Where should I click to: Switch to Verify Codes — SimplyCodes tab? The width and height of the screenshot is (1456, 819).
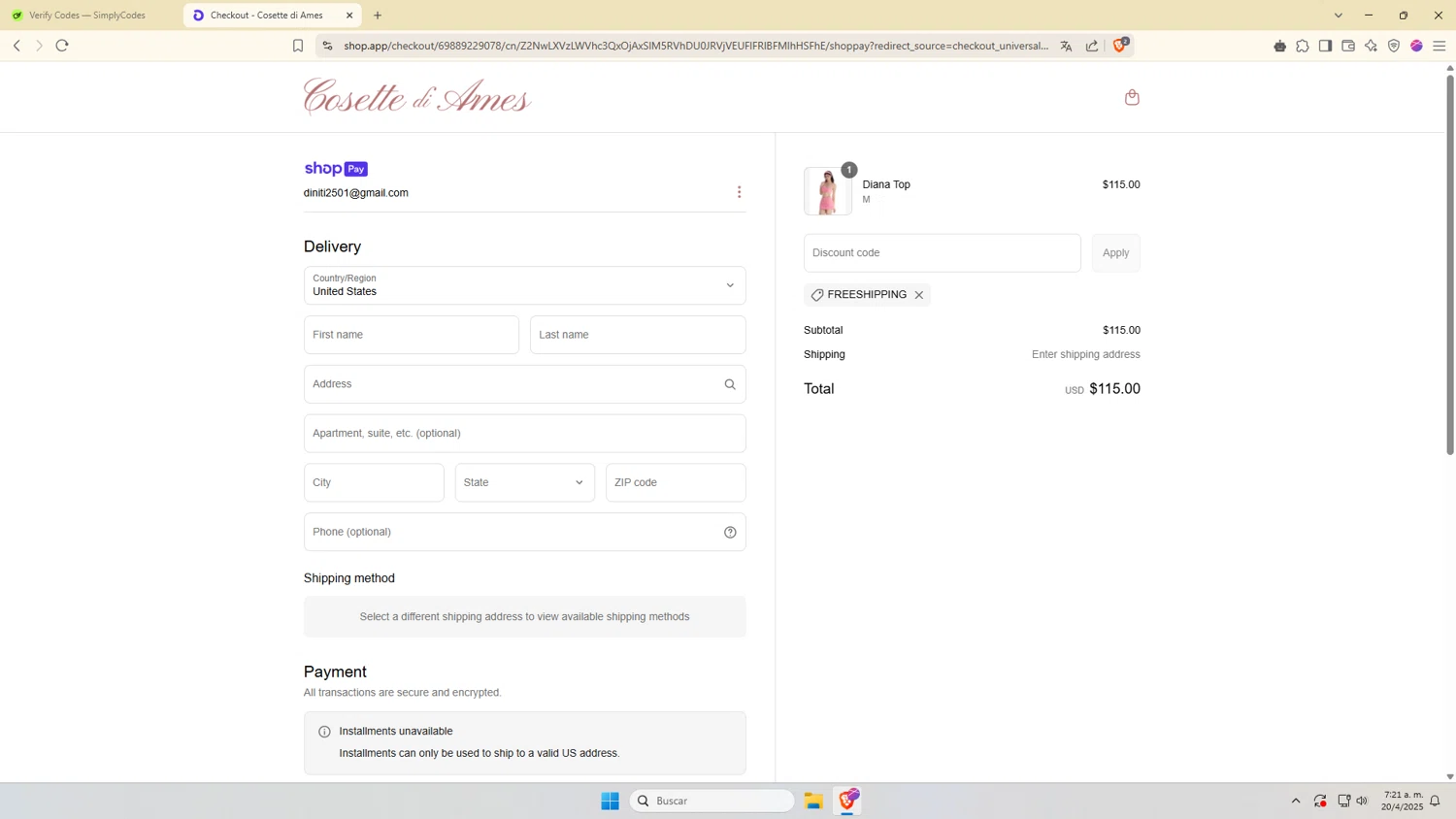[87, 16]
